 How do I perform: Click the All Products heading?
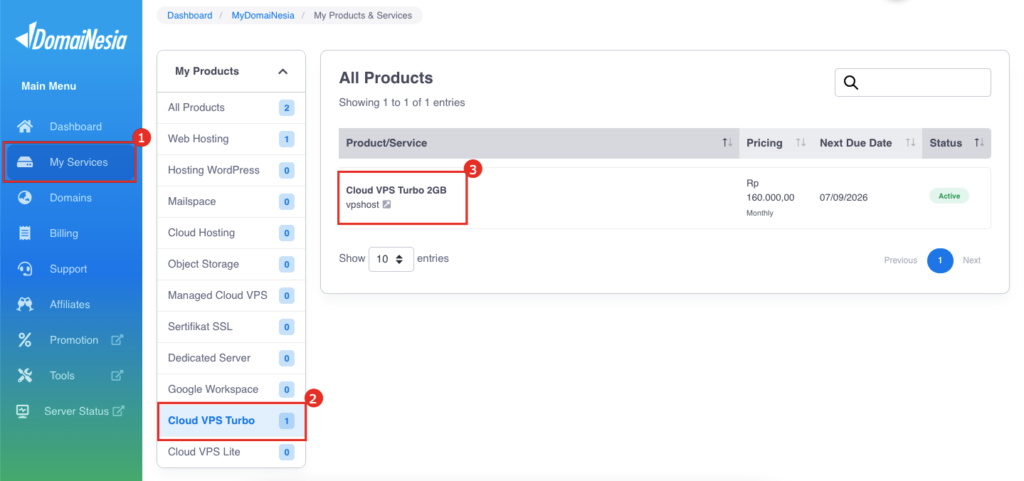coord(386,78)
